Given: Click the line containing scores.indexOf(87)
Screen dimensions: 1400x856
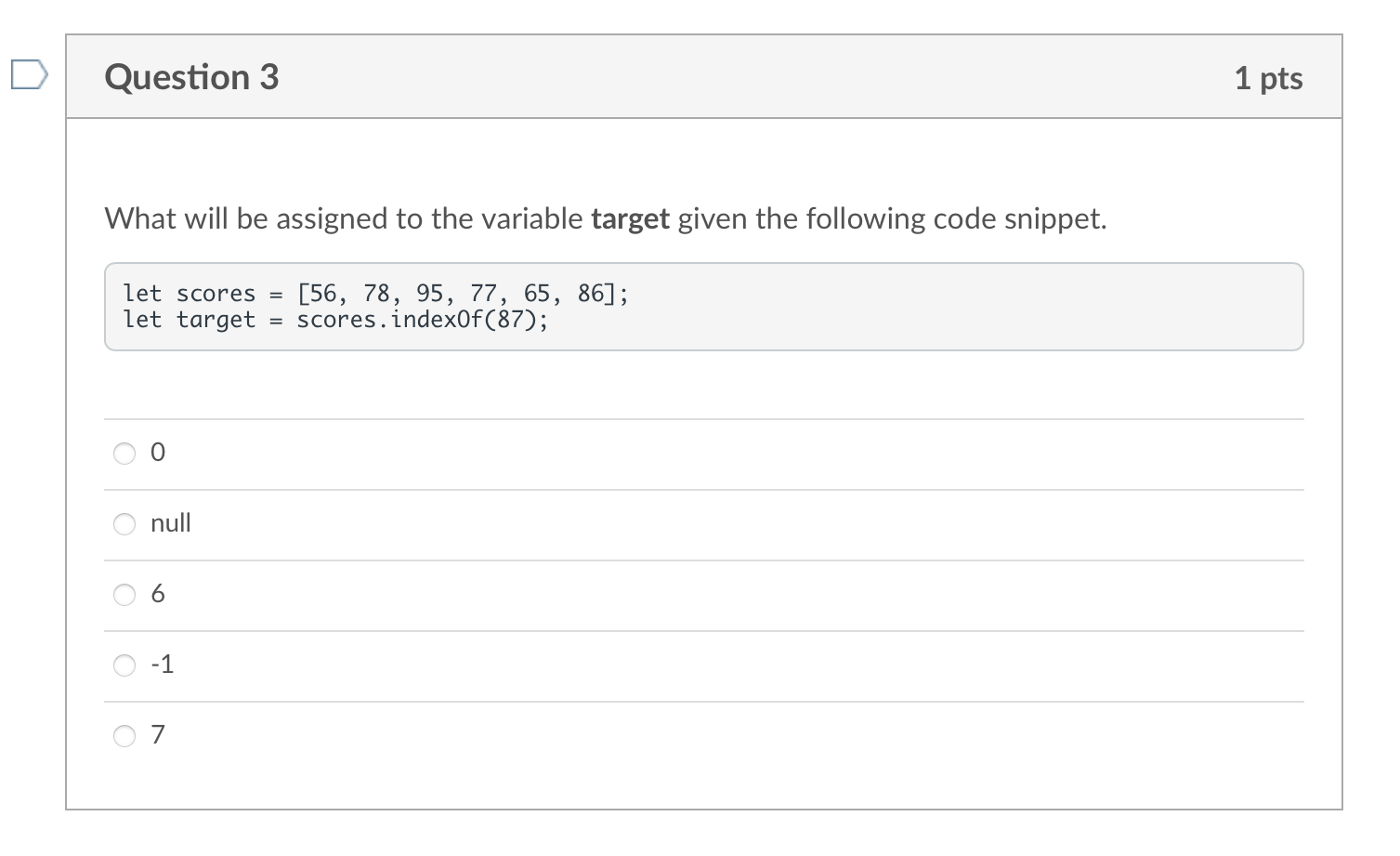Looking at the screenshot, I should [334, 320].
